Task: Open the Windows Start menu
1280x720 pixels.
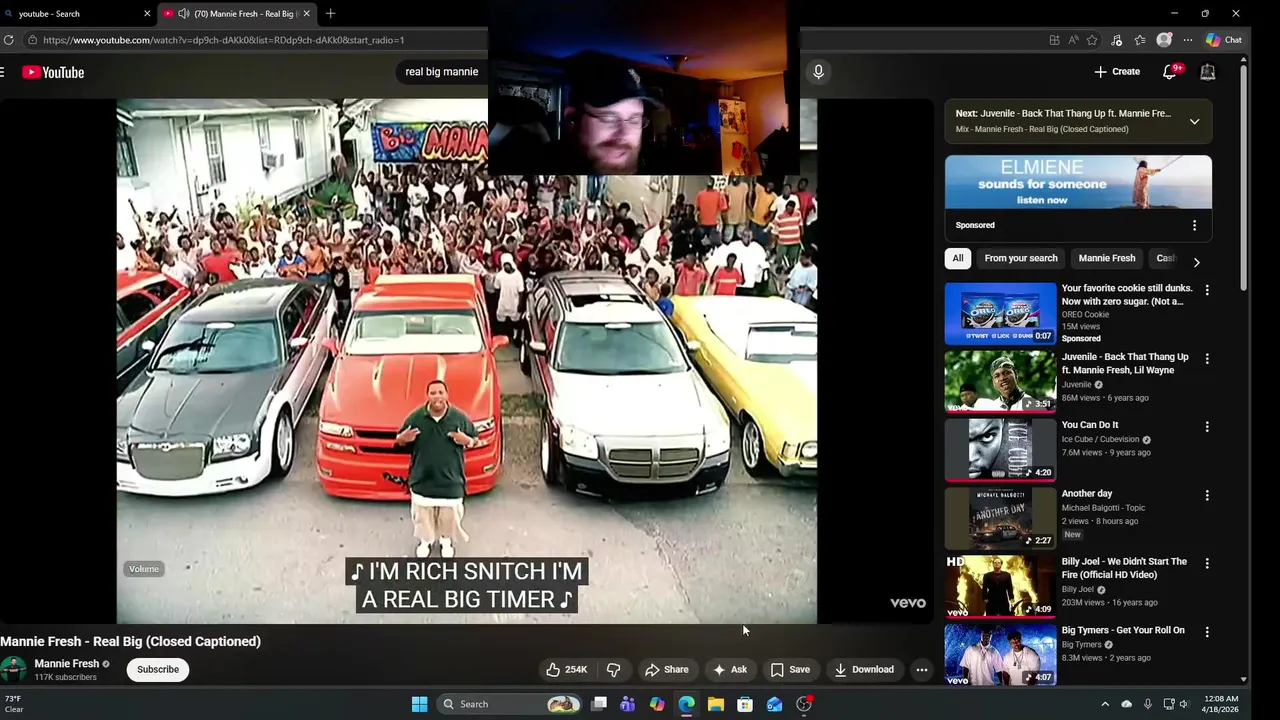Action: (419, 704)
